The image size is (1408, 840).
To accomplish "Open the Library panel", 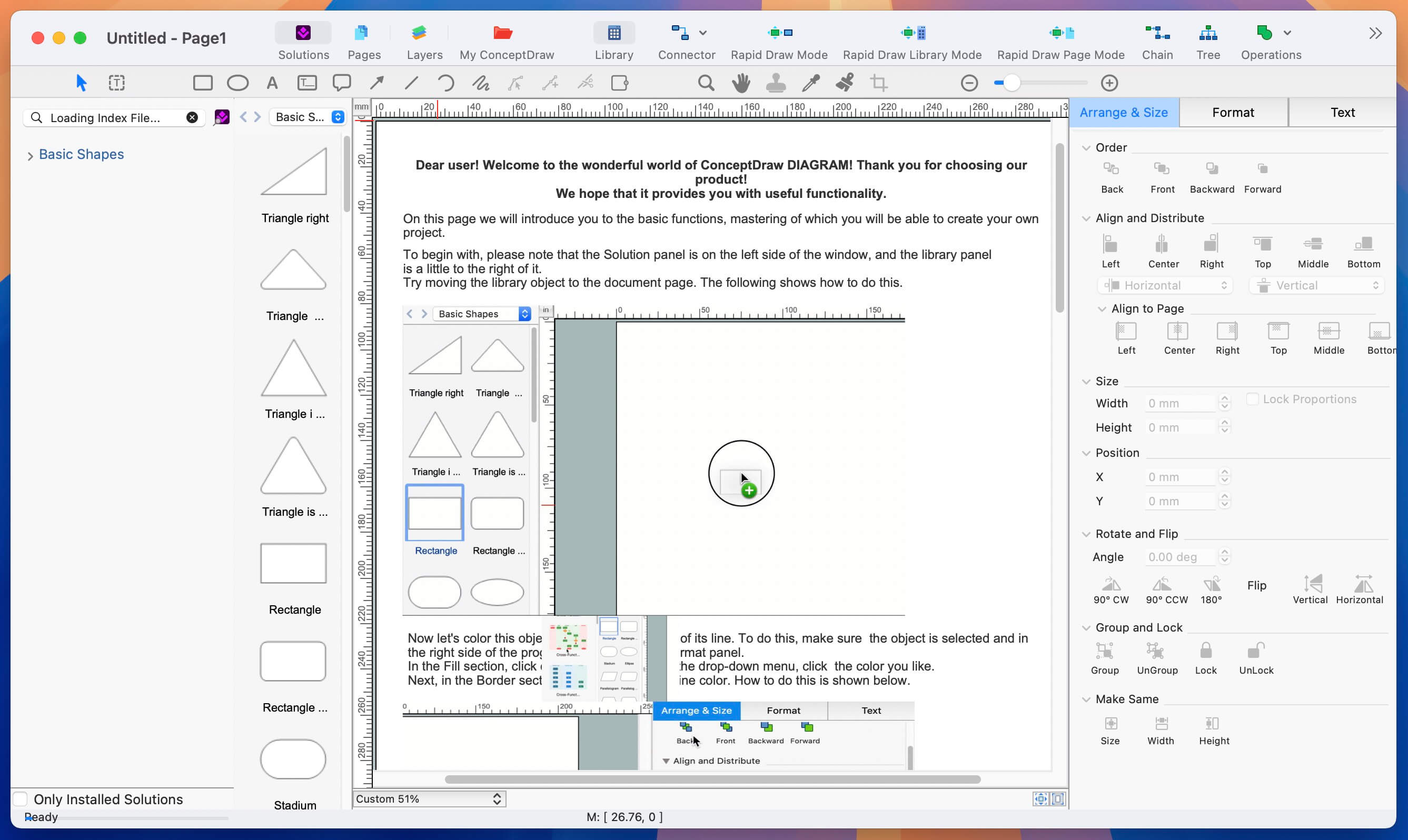I will (x=614, y=39).
